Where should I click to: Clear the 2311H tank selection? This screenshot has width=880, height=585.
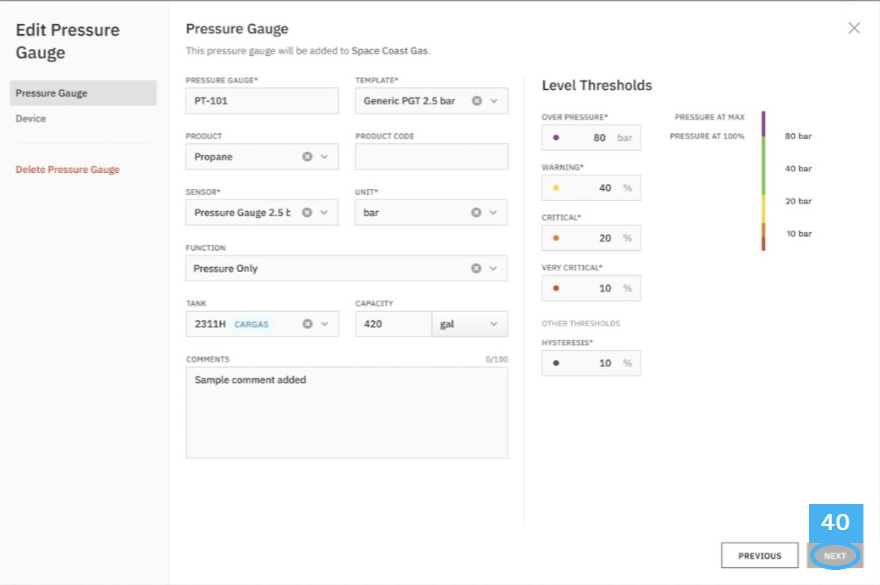tap(307, 324)
